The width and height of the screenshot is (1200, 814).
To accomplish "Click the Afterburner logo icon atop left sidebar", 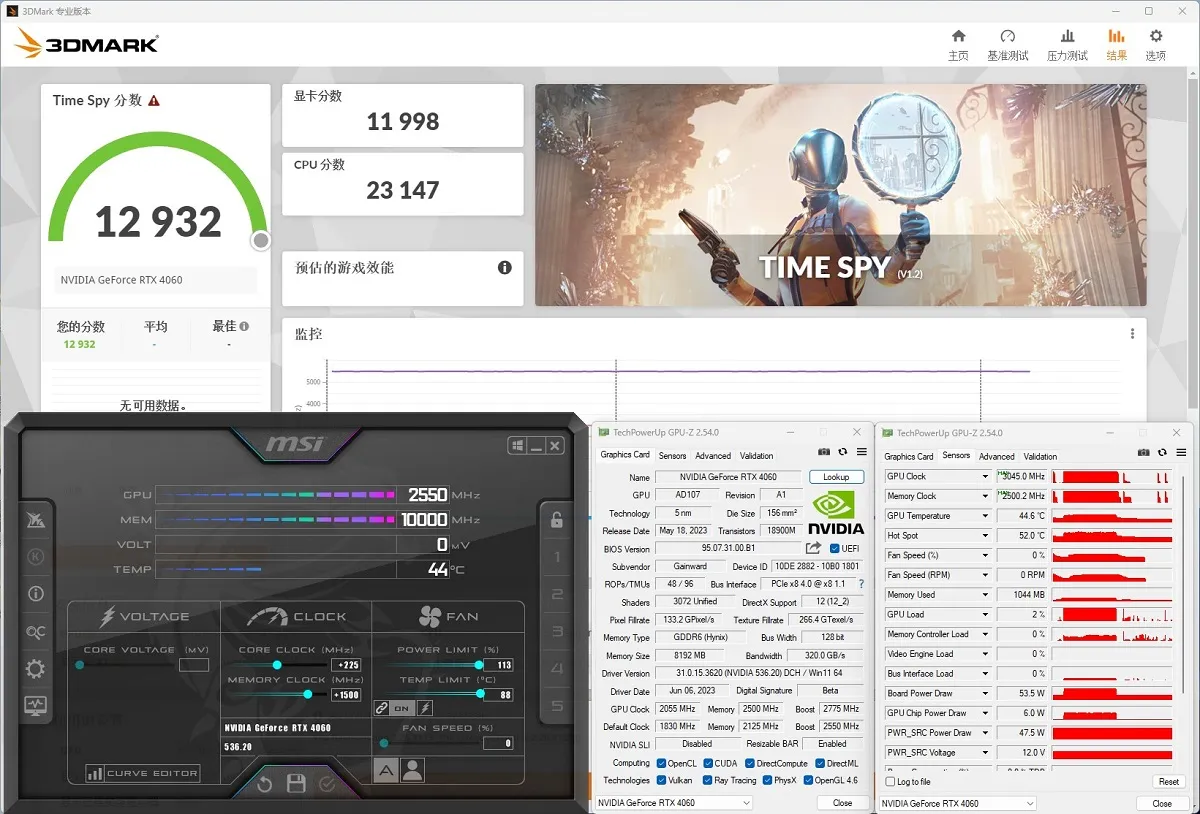I will coord(36,519).
